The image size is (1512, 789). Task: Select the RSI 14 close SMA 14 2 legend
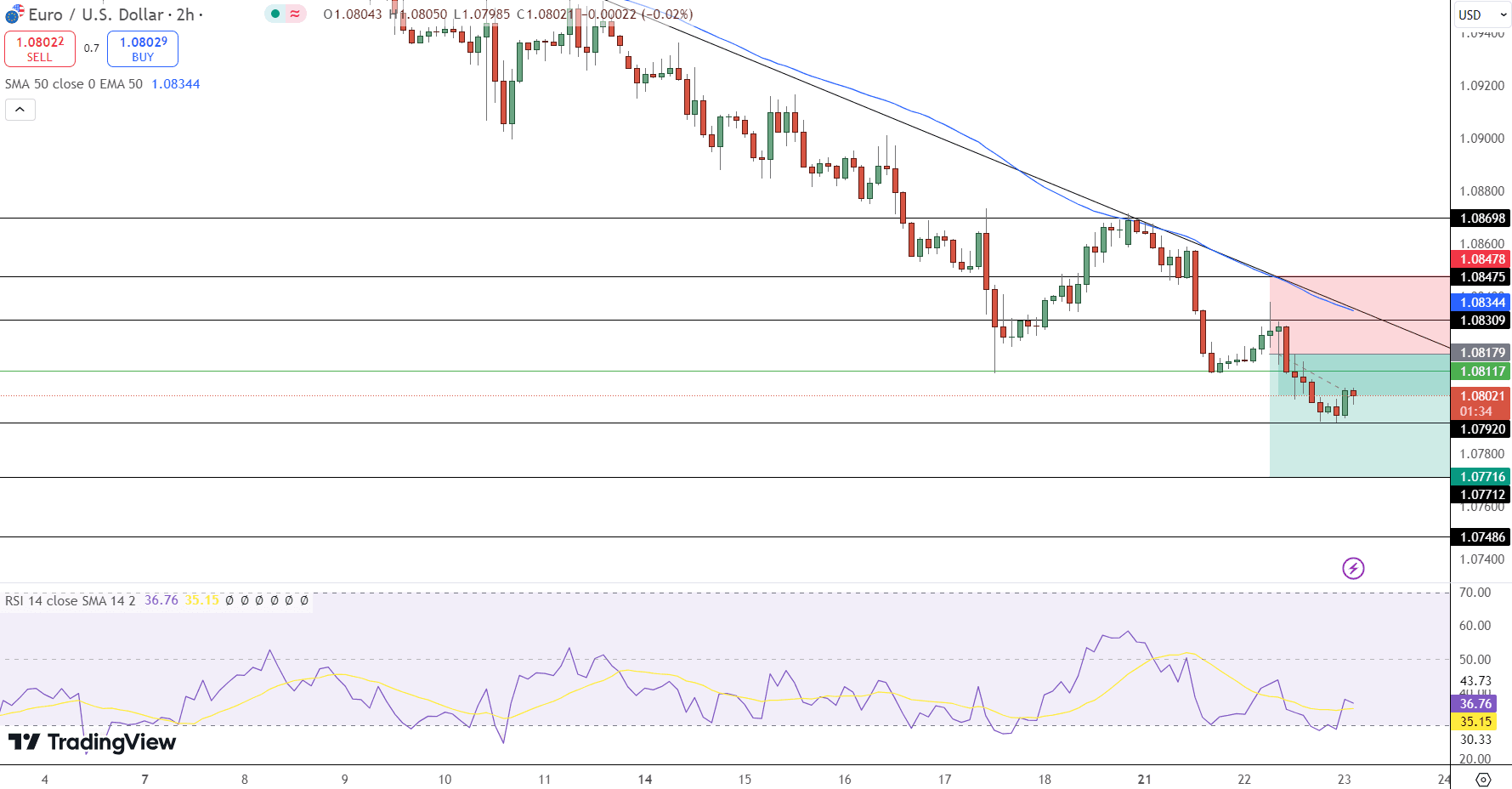point(71,600)
